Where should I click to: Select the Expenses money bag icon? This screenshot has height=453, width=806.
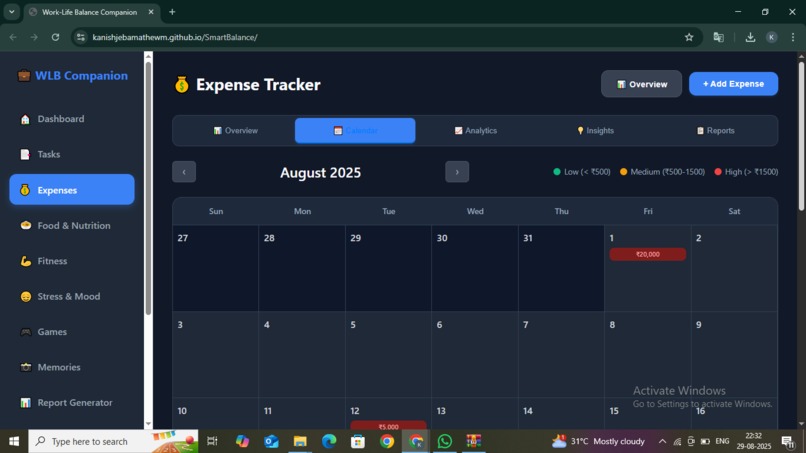pos(25,190)
